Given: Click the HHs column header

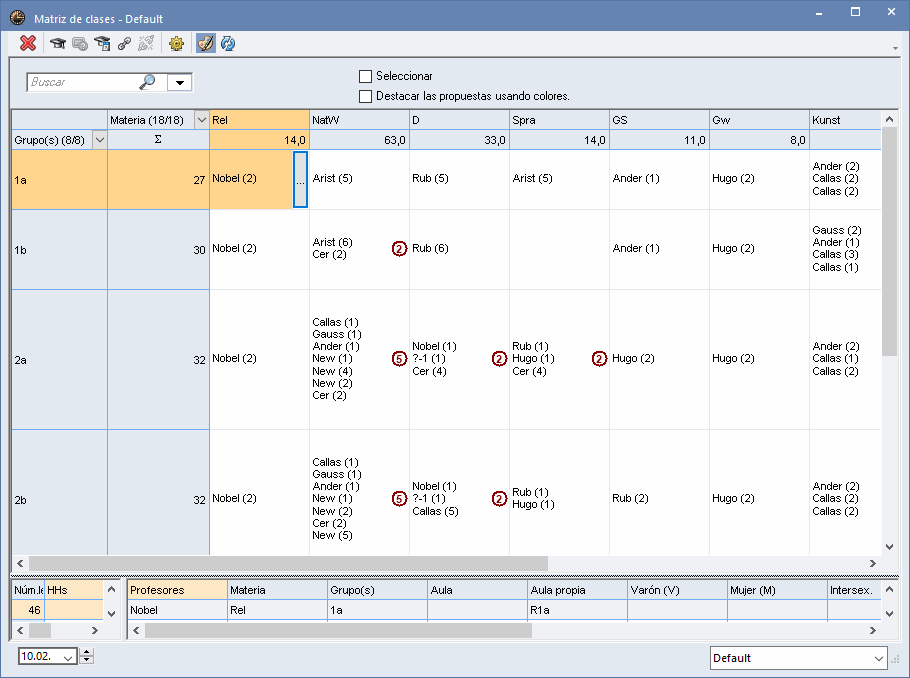Looking at the screenshot, I should point(74,590).
